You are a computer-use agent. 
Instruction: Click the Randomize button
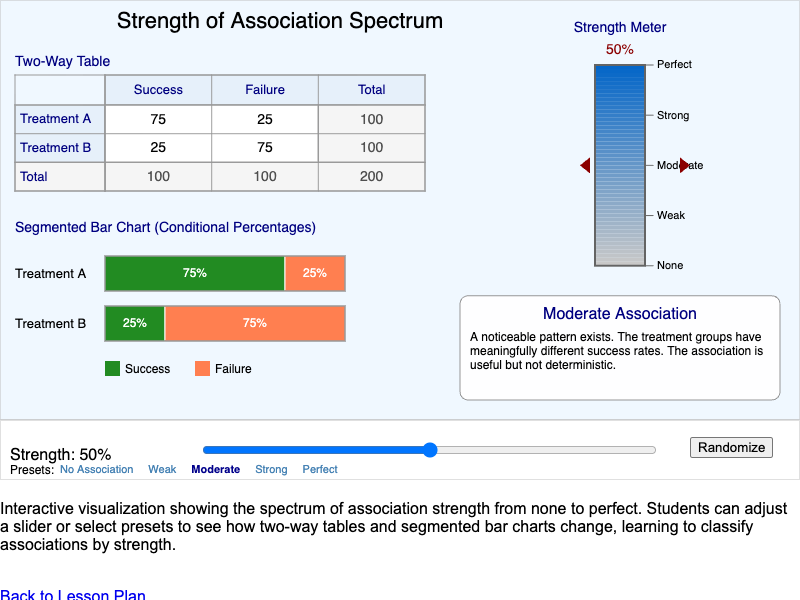coord(731,447)
